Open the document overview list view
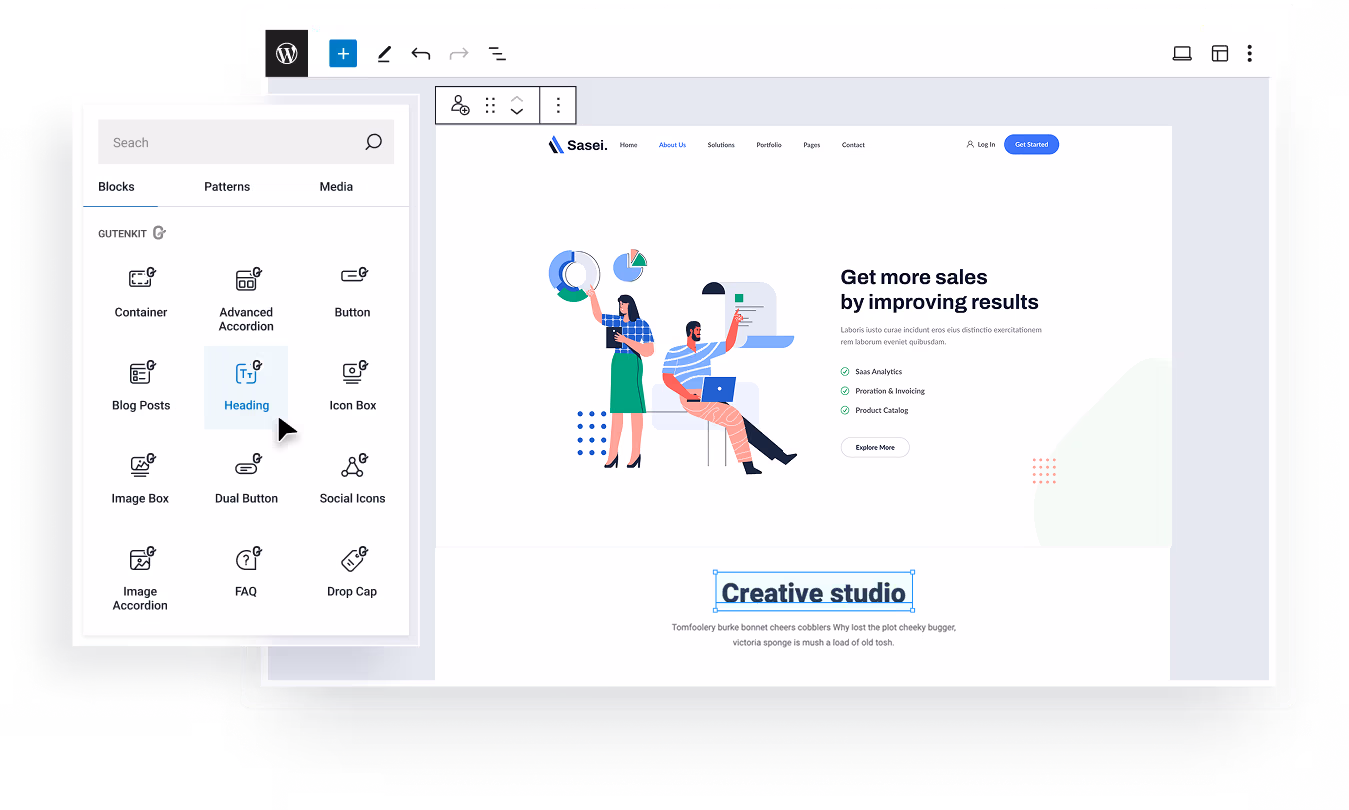The image size is (1349, 810). 497,54
